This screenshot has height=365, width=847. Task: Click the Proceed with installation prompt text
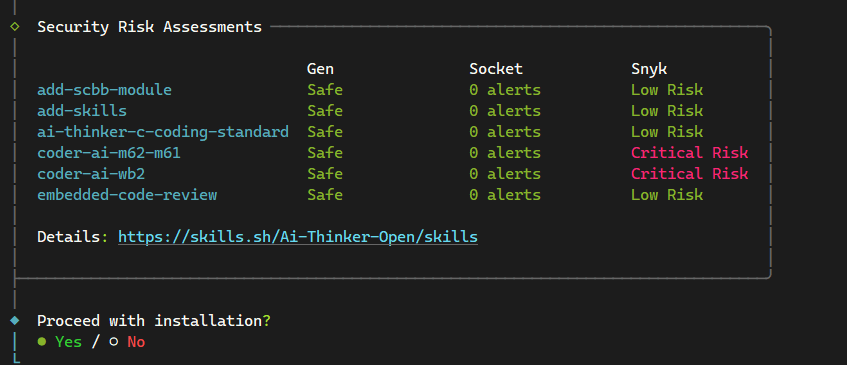[154, 321]
